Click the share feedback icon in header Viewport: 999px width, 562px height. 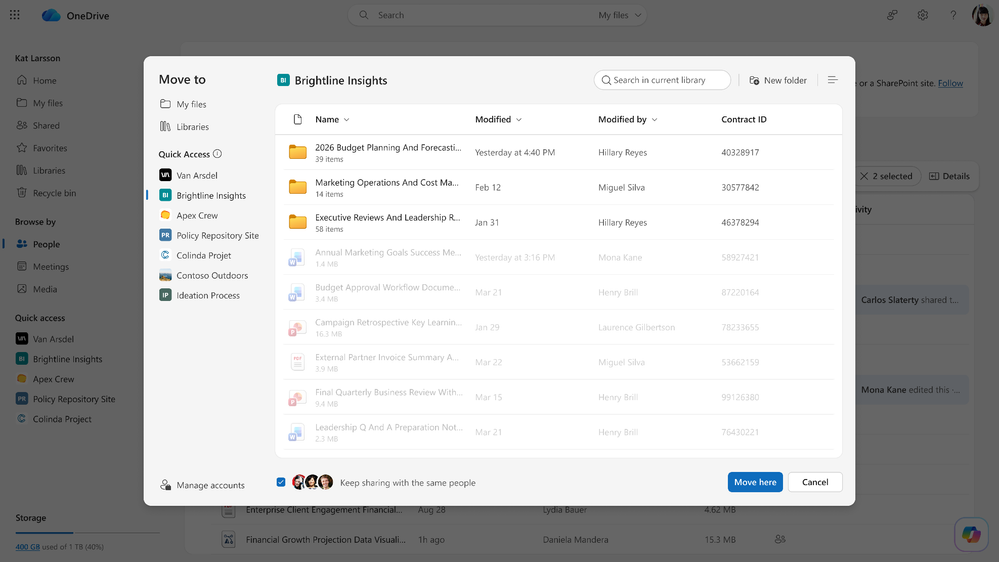[892, 15]
